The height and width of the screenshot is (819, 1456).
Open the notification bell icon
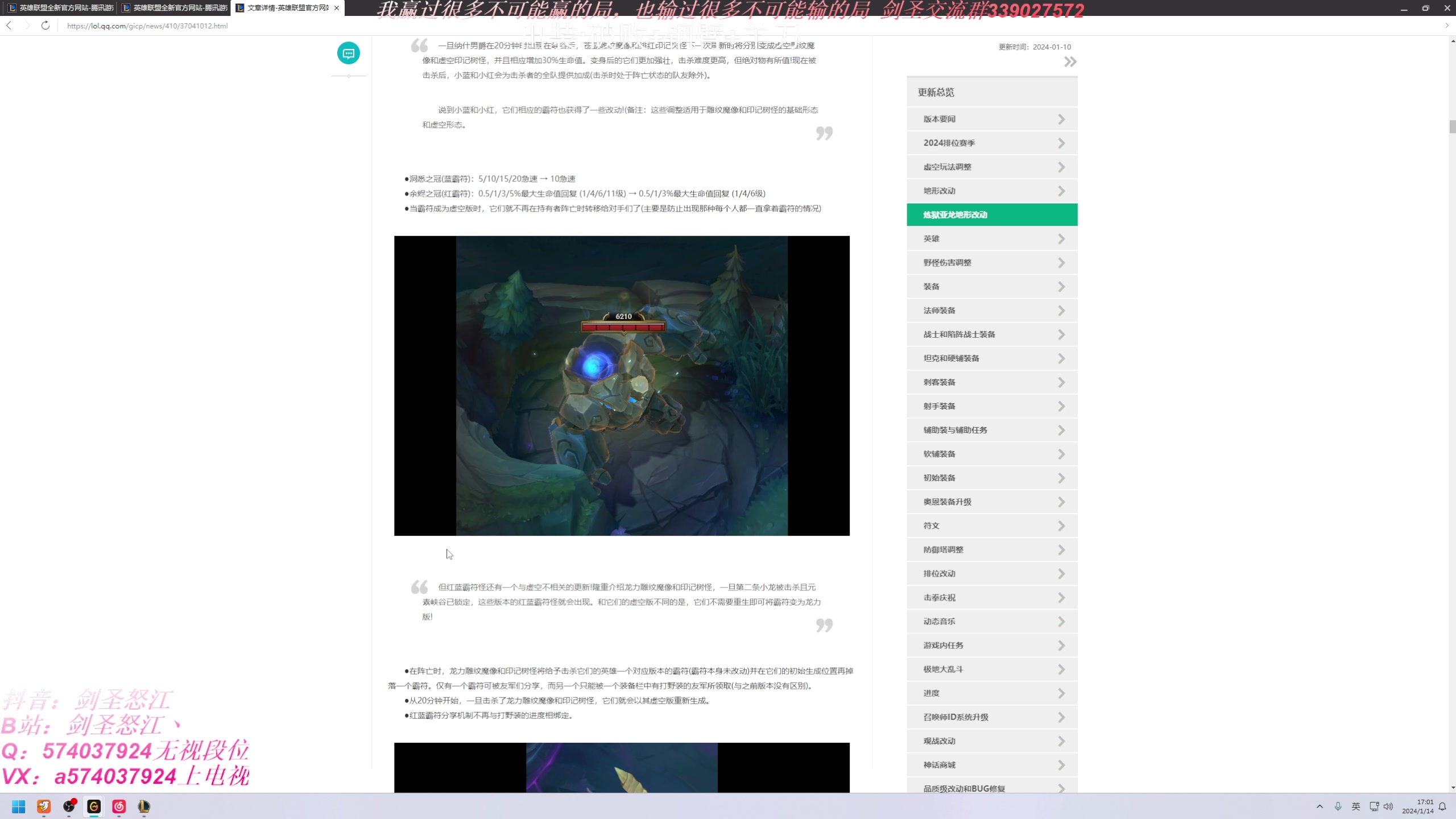pos(1442,806)
